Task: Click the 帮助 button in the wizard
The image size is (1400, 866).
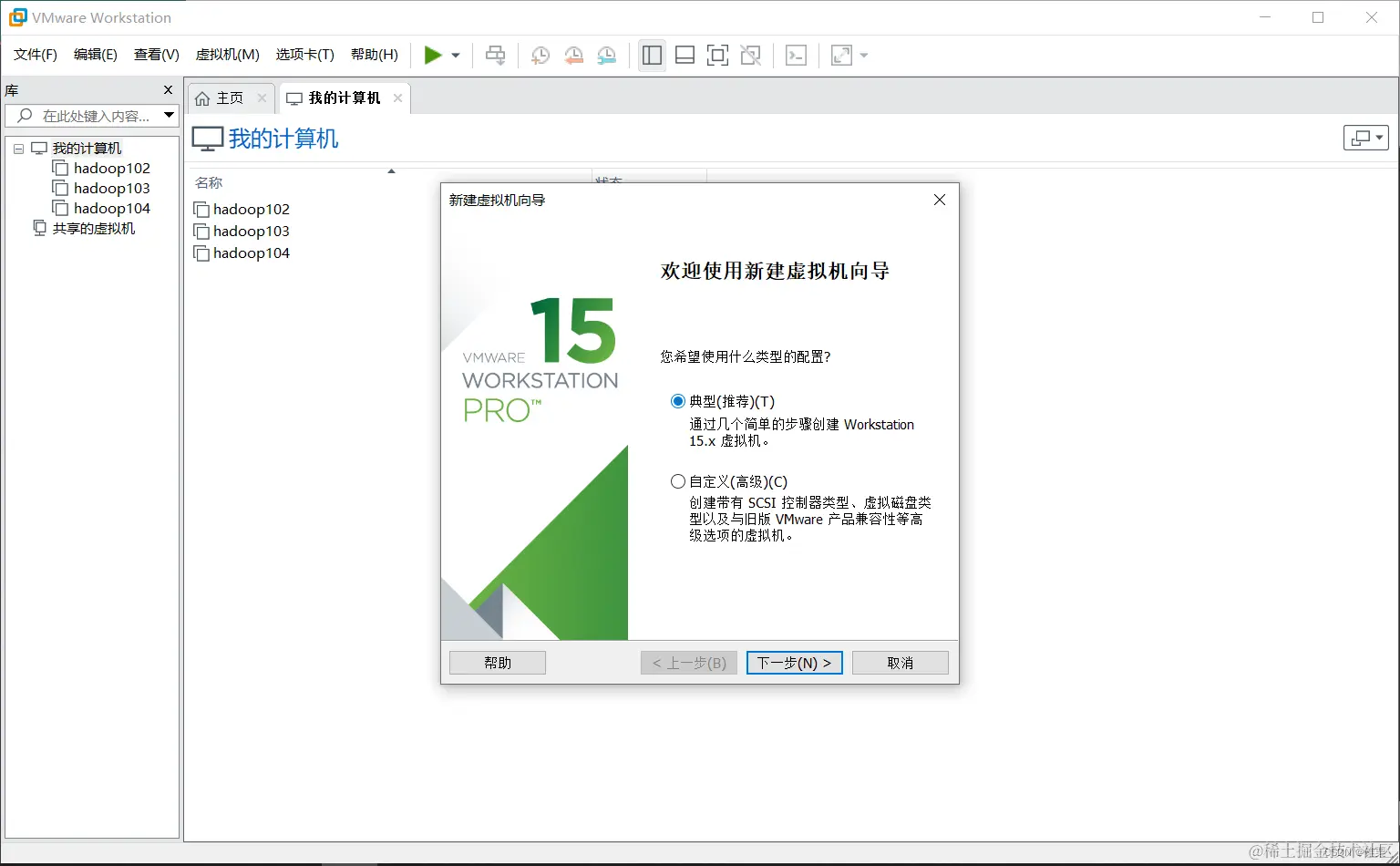Action: (x=498, y=663)
